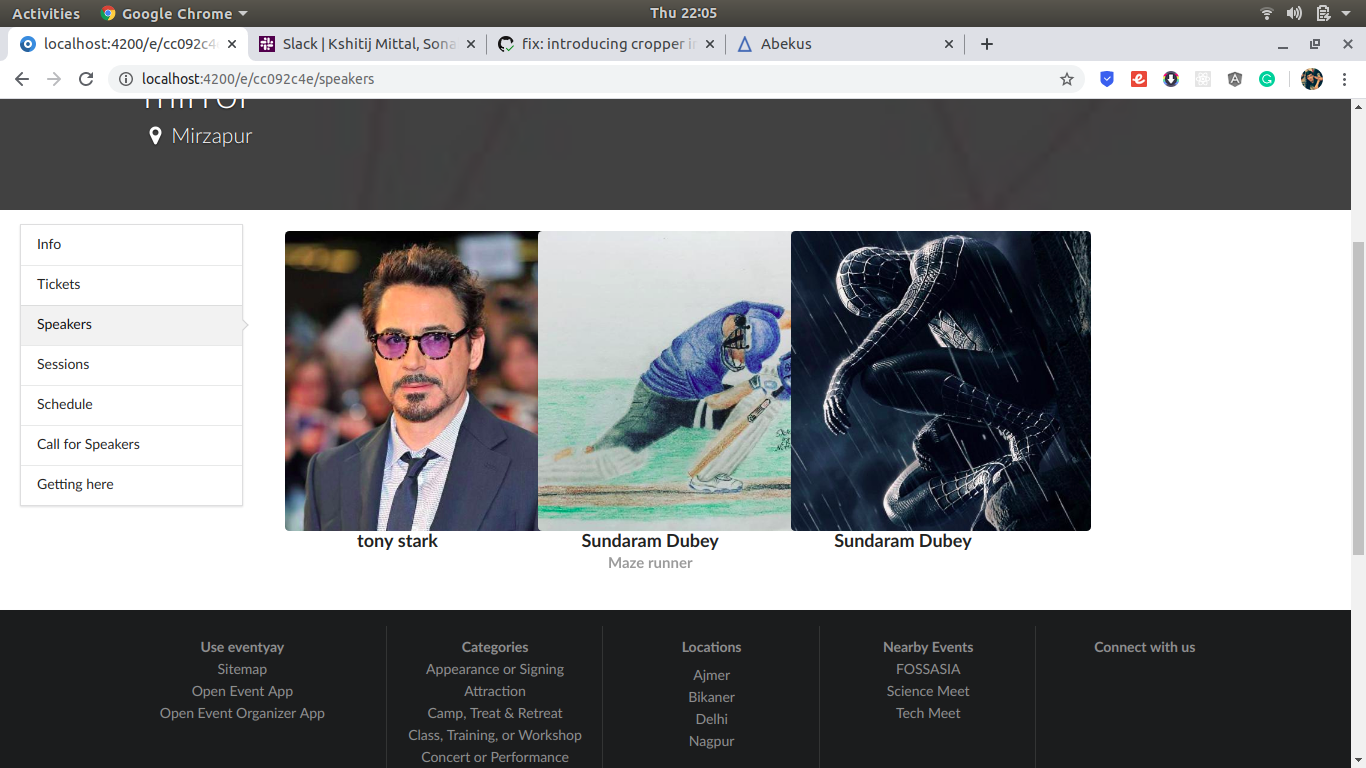
Task: Bookmark this page with the star icon
Action: pos(1067,79)
